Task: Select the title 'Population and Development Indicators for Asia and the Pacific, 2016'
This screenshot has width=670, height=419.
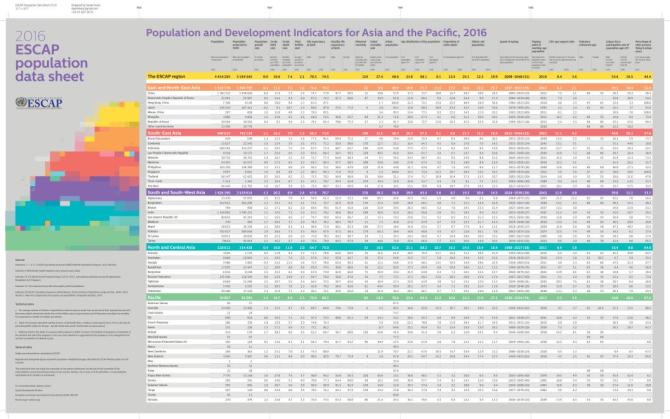Action: click(x=316, y=33)
